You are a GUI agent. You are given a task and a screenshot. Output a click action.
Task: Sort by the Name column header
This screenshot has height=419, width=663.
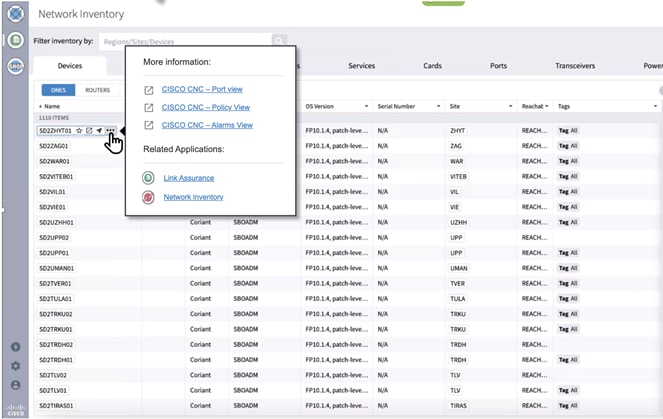point(50,106)
